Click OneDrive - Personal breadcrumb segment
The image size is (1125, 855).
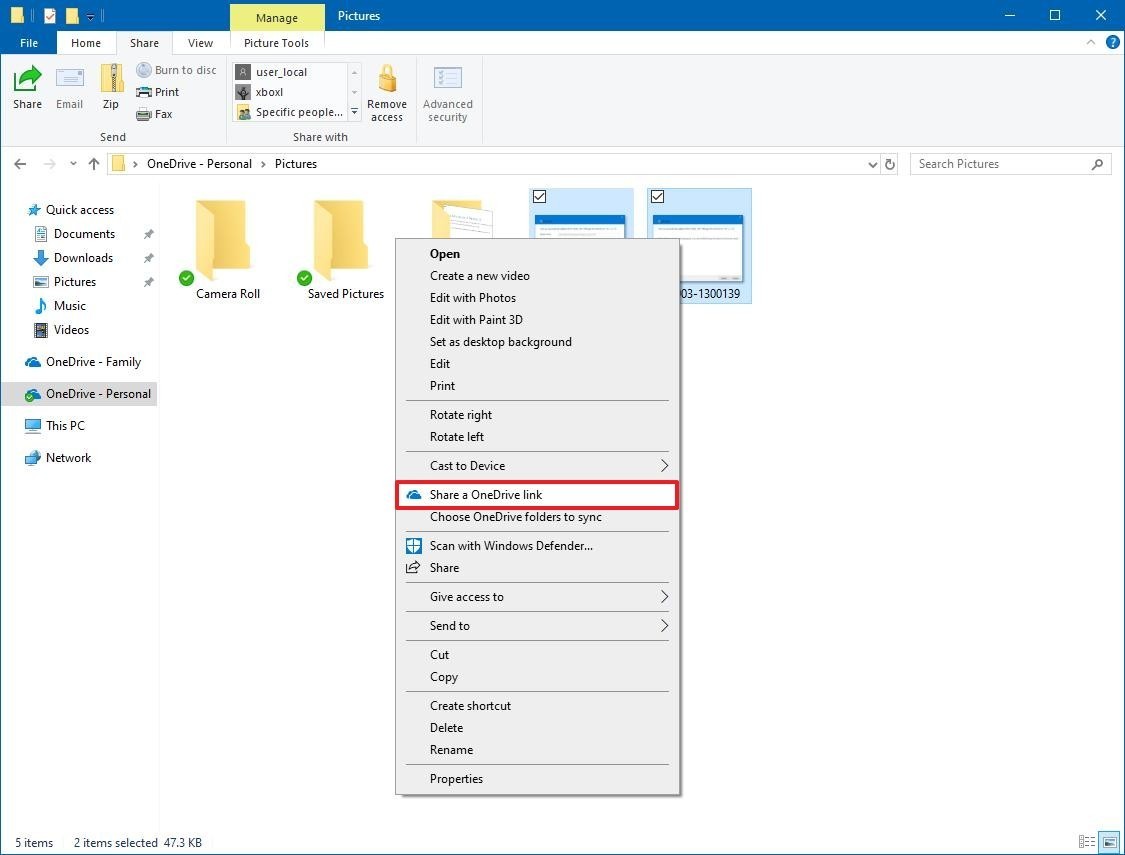pyautogui.click(x=199, y=164)
